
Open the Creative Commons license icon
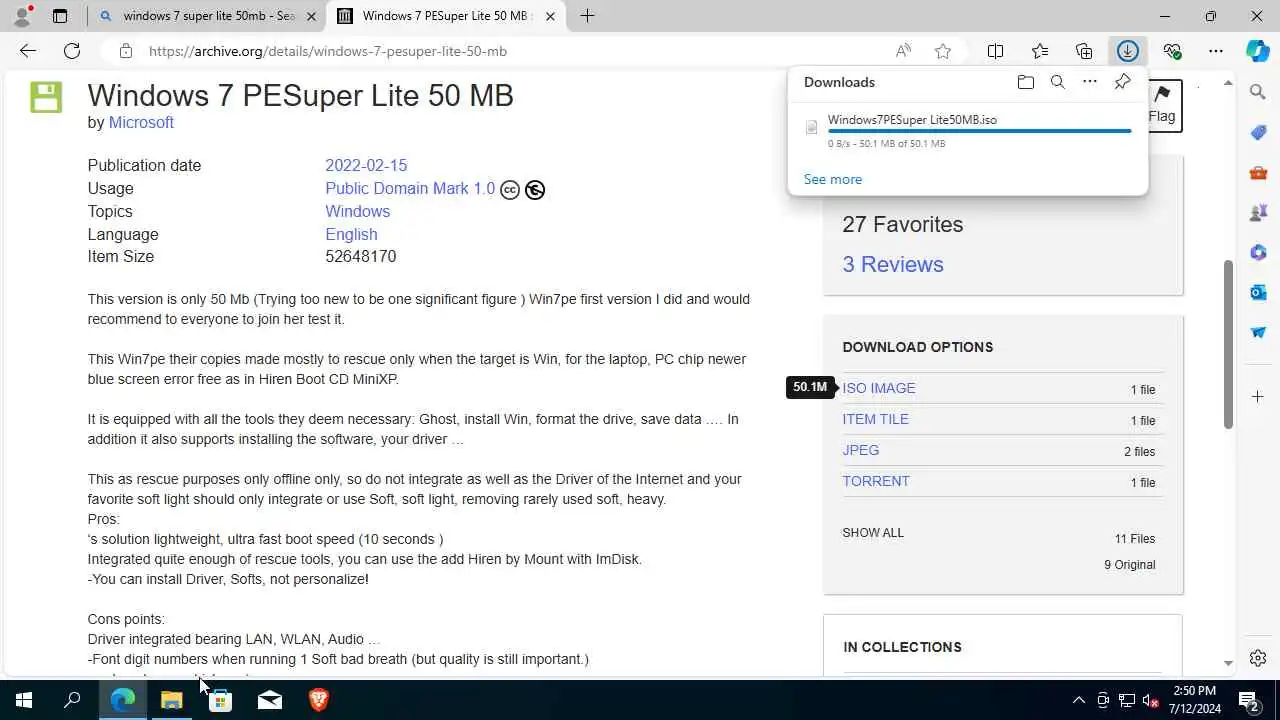pos(510,189)
